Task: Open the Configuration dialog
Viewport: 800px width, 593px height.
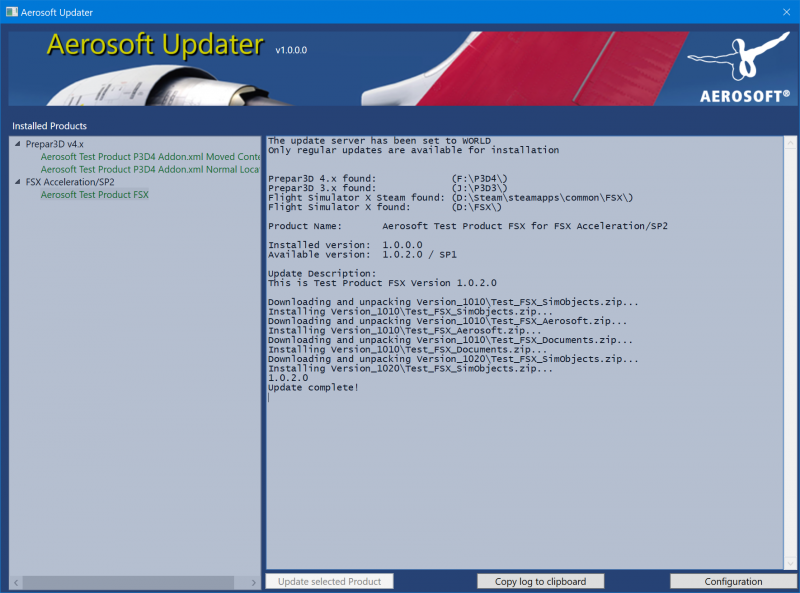Action: [733, 581]
